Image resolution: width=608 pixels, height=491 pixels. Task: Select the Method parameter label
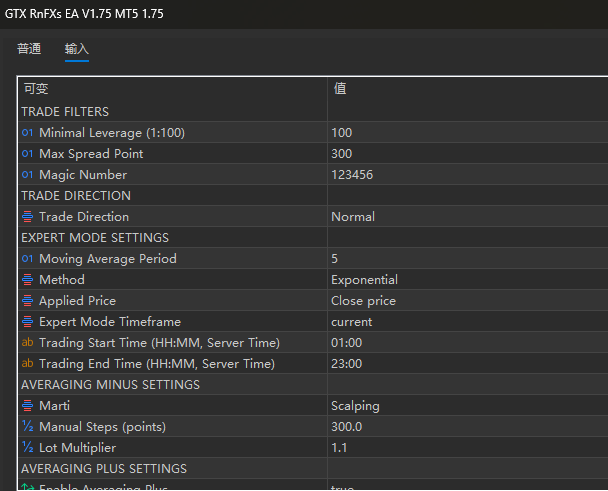point(62,279)
